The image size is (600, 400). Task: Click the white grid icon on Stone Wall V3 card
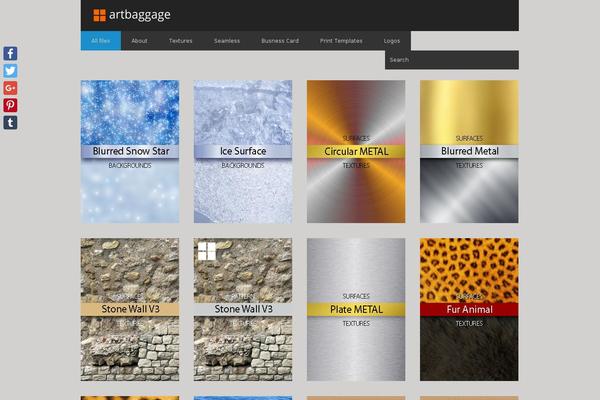pyautogui.click(x=207, y=251)
